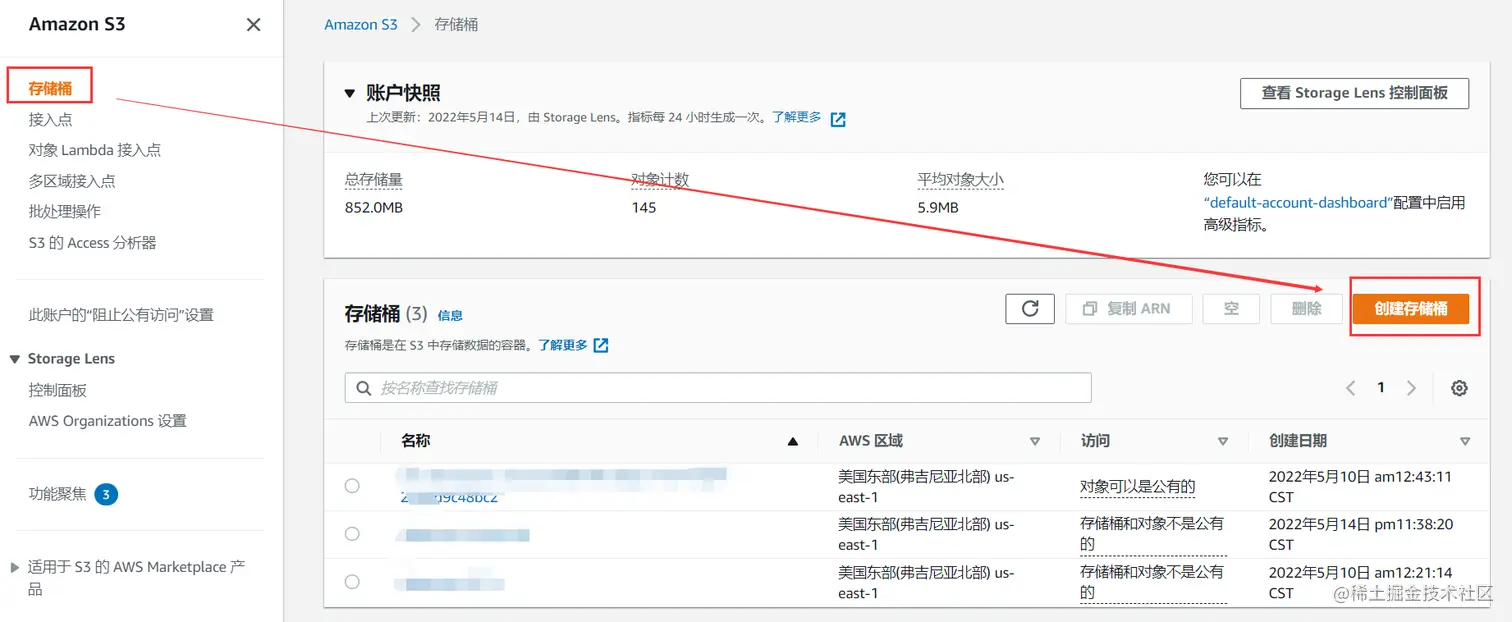Go to next page of buckets

click(x=1411, y=388)
